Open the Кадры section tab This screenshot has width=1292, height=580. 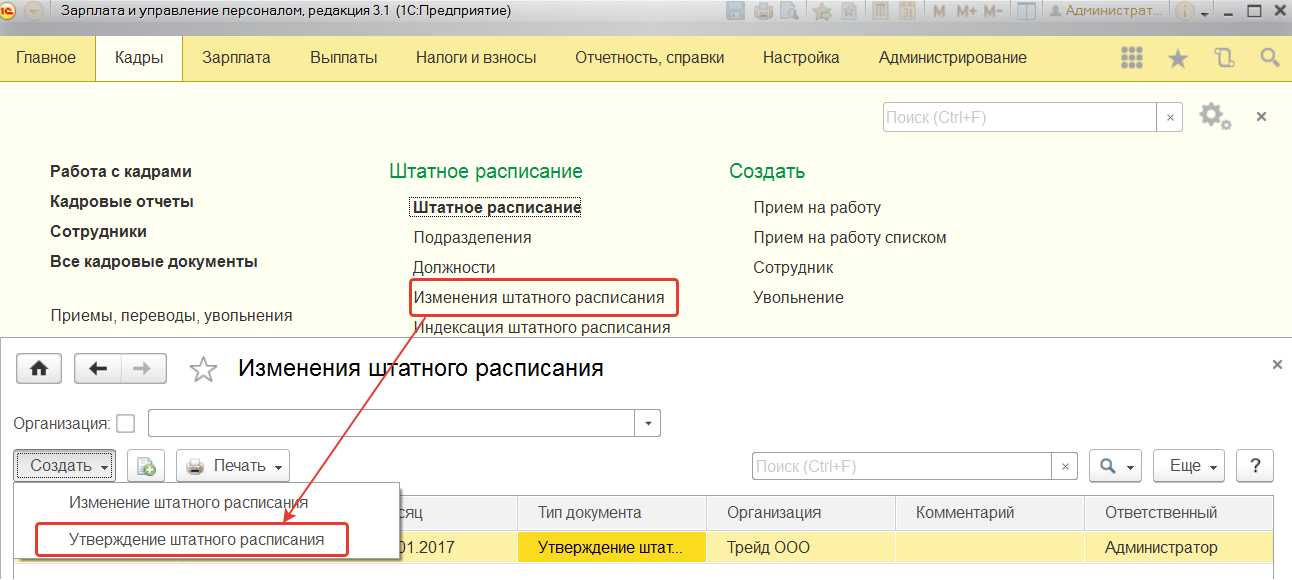(139, 58)
